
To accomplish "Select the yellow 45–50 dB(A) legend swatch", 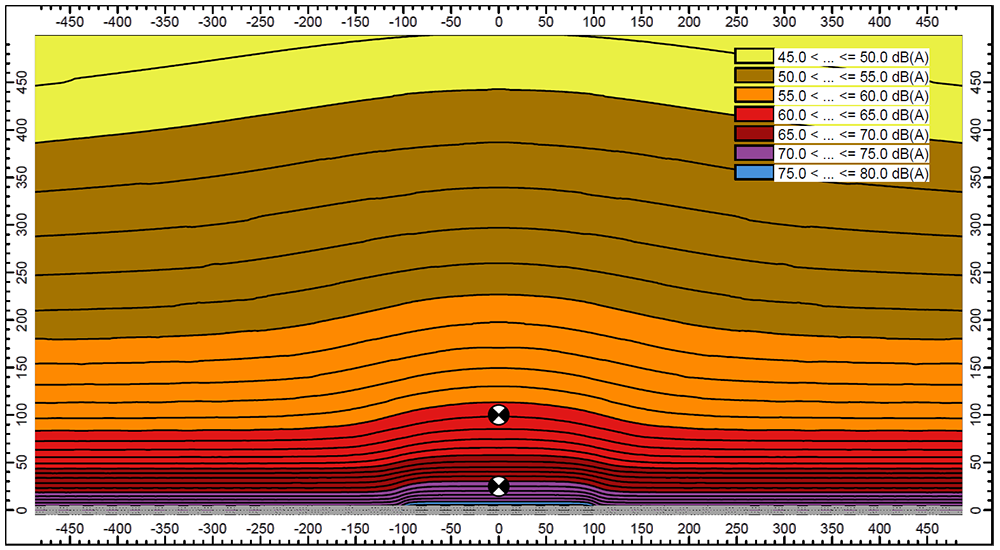I will [x=753, y=58].
